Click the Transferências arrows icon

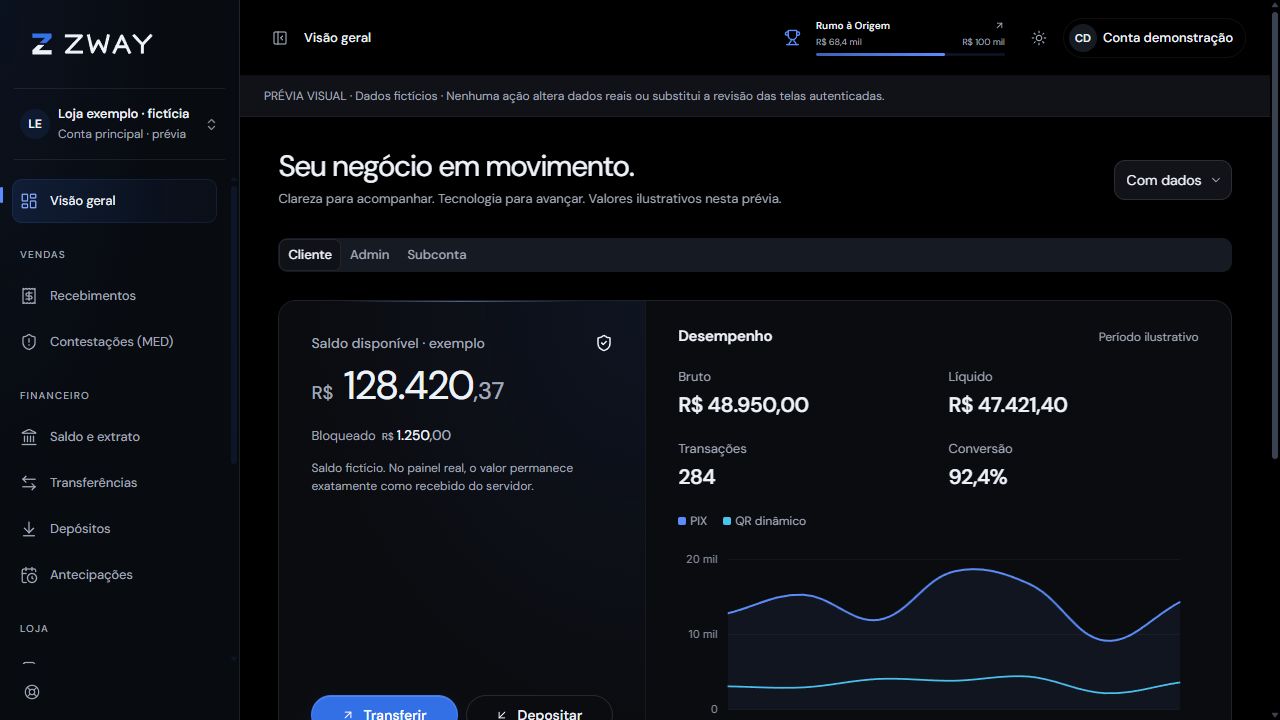29,483
